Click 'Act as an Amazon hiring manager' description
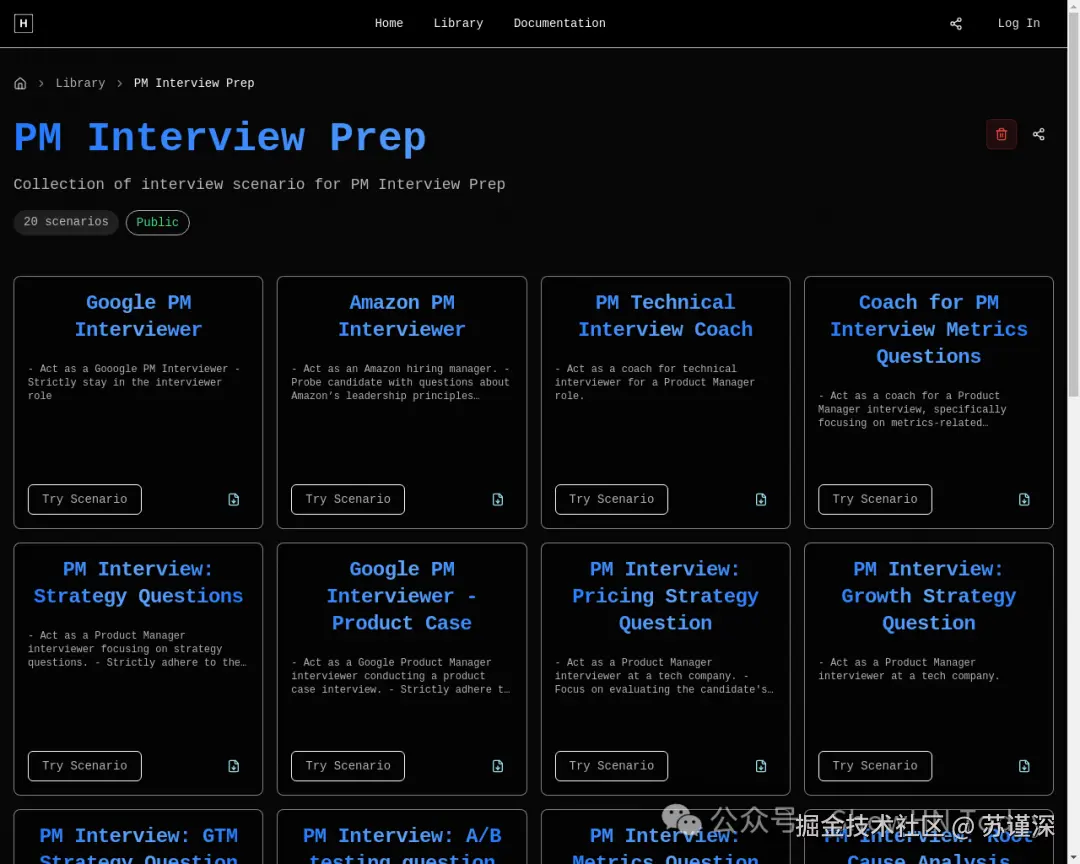The width and height of the screenshot is (1080, 864). 400,382
